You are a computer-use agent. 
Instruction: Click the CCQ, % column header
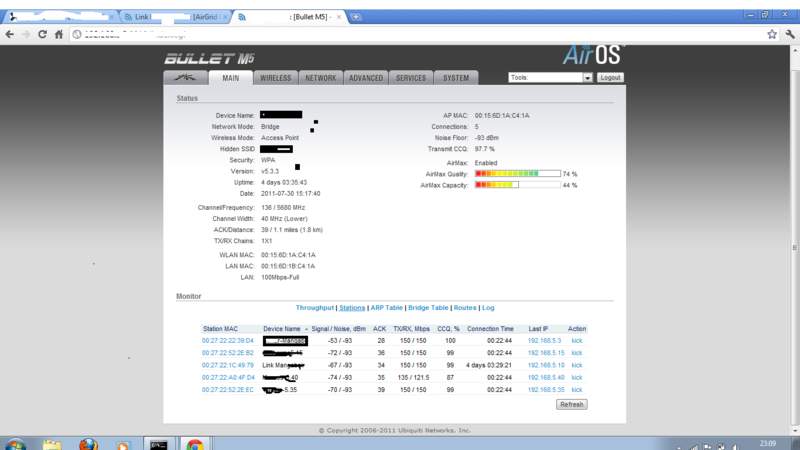448,329
